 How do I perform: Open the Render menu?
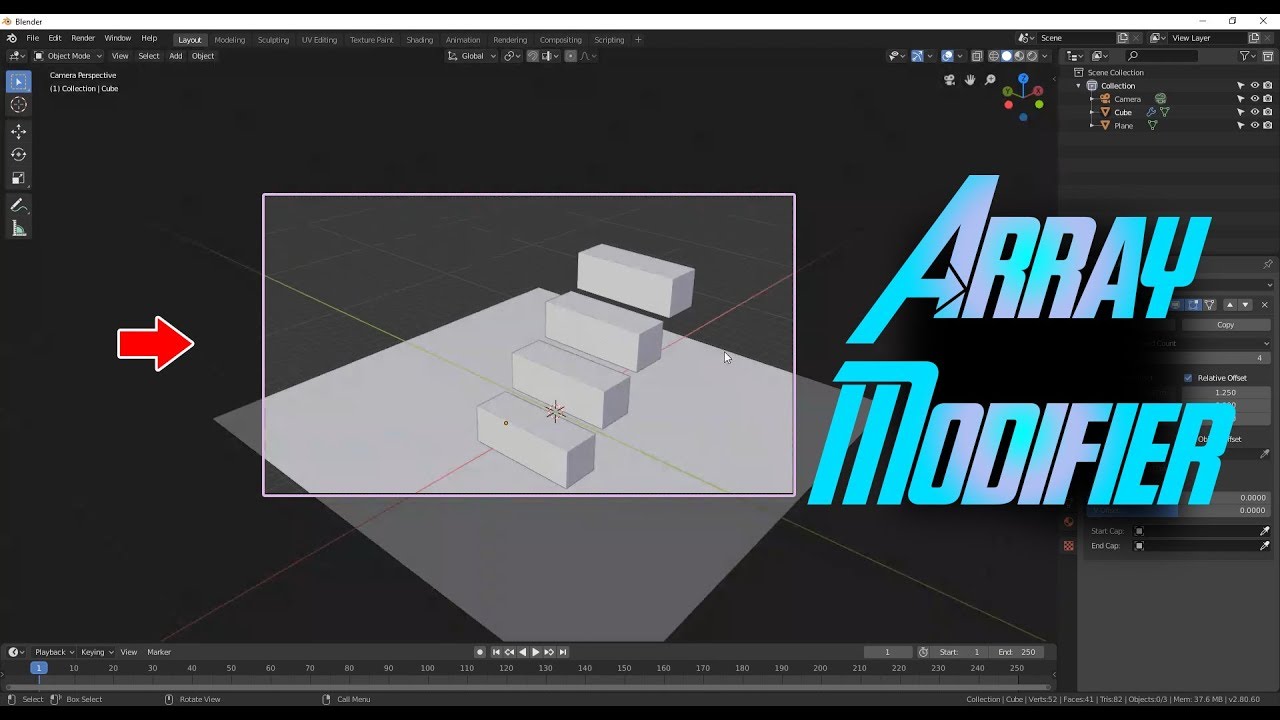pos(83,38)
